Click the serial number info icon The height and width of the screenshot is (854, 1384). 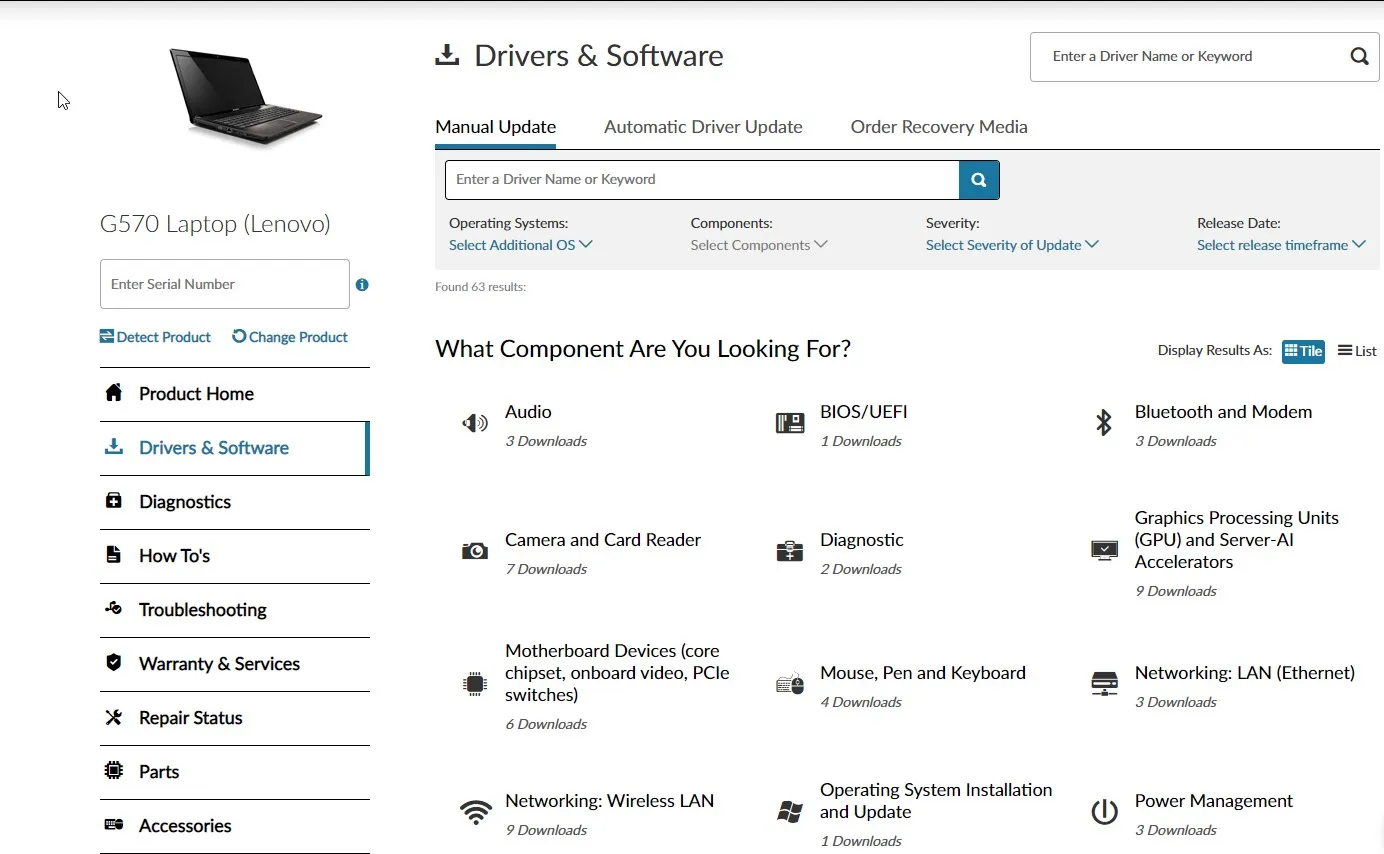click(x=362, y=285)
